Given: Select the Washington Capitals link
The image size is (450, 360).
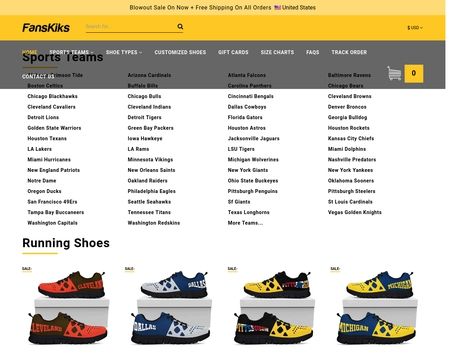Looking at the screenshot, I should [52, 223].
